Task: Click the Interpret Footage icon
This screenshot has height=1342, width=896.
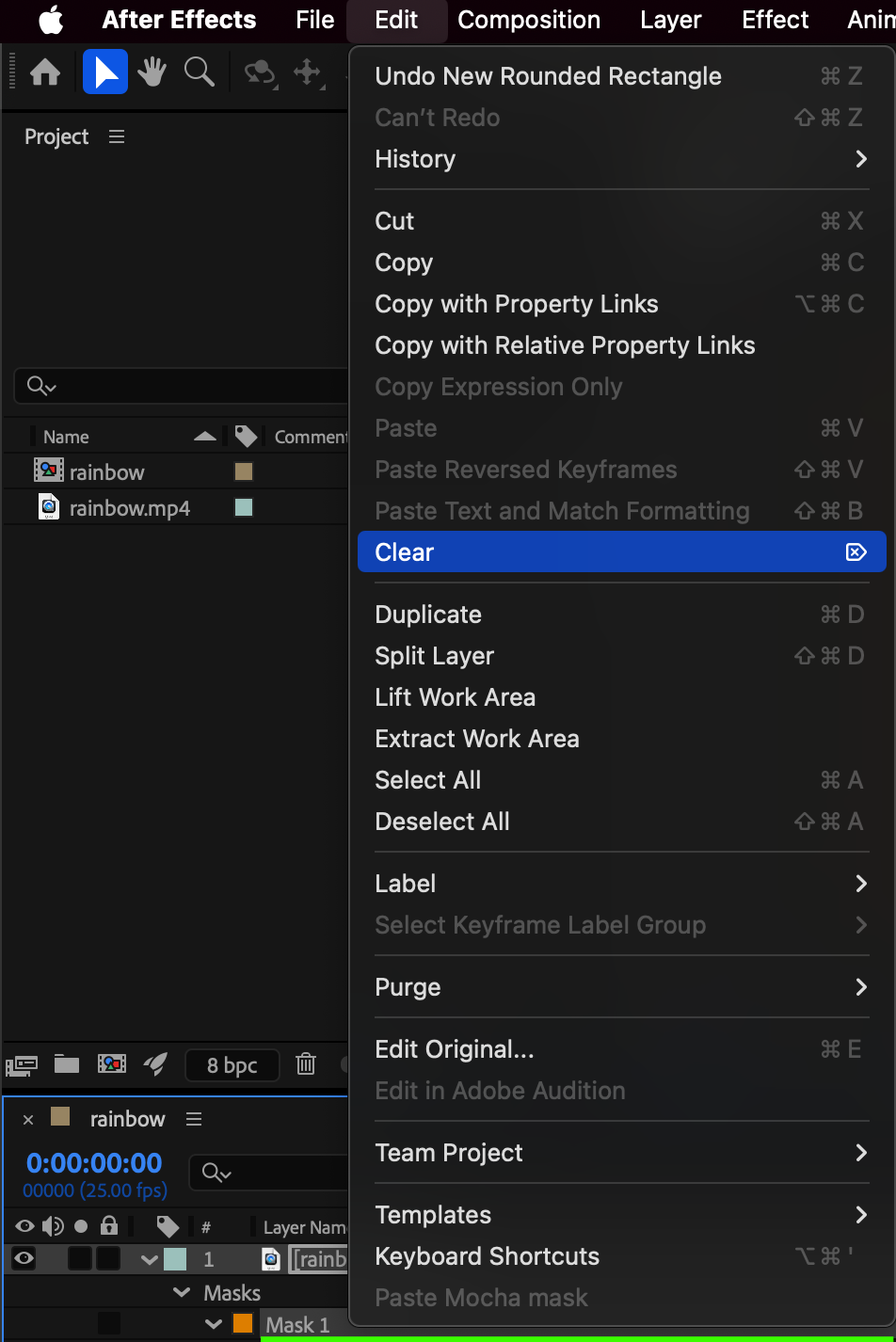Action: 22,1064
